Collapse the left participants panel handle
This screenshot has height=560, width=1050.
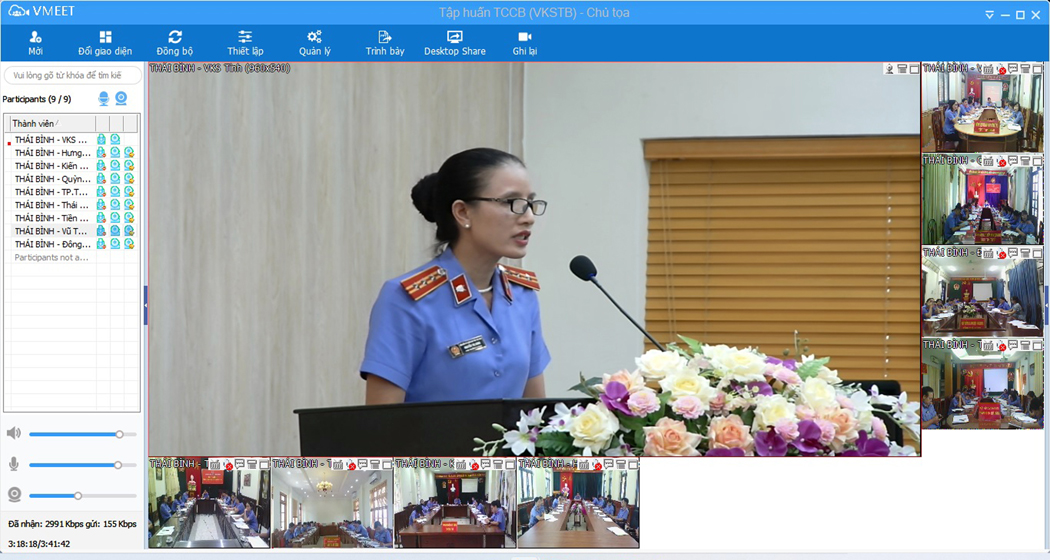pos(145,304)
